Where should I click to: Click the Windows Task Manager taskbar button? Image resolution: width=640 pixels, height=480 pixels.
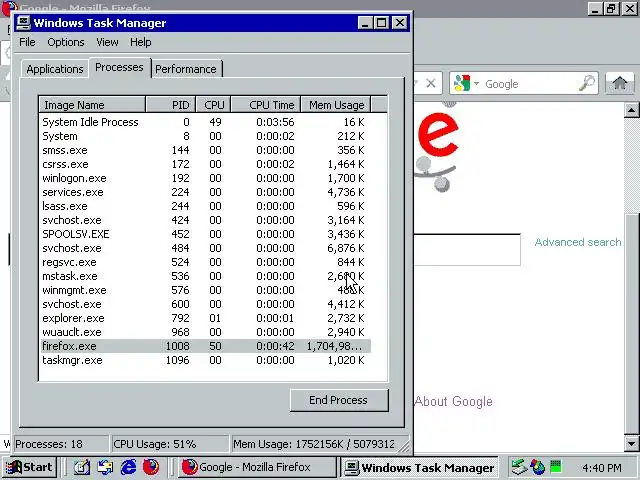coord(419,467)
